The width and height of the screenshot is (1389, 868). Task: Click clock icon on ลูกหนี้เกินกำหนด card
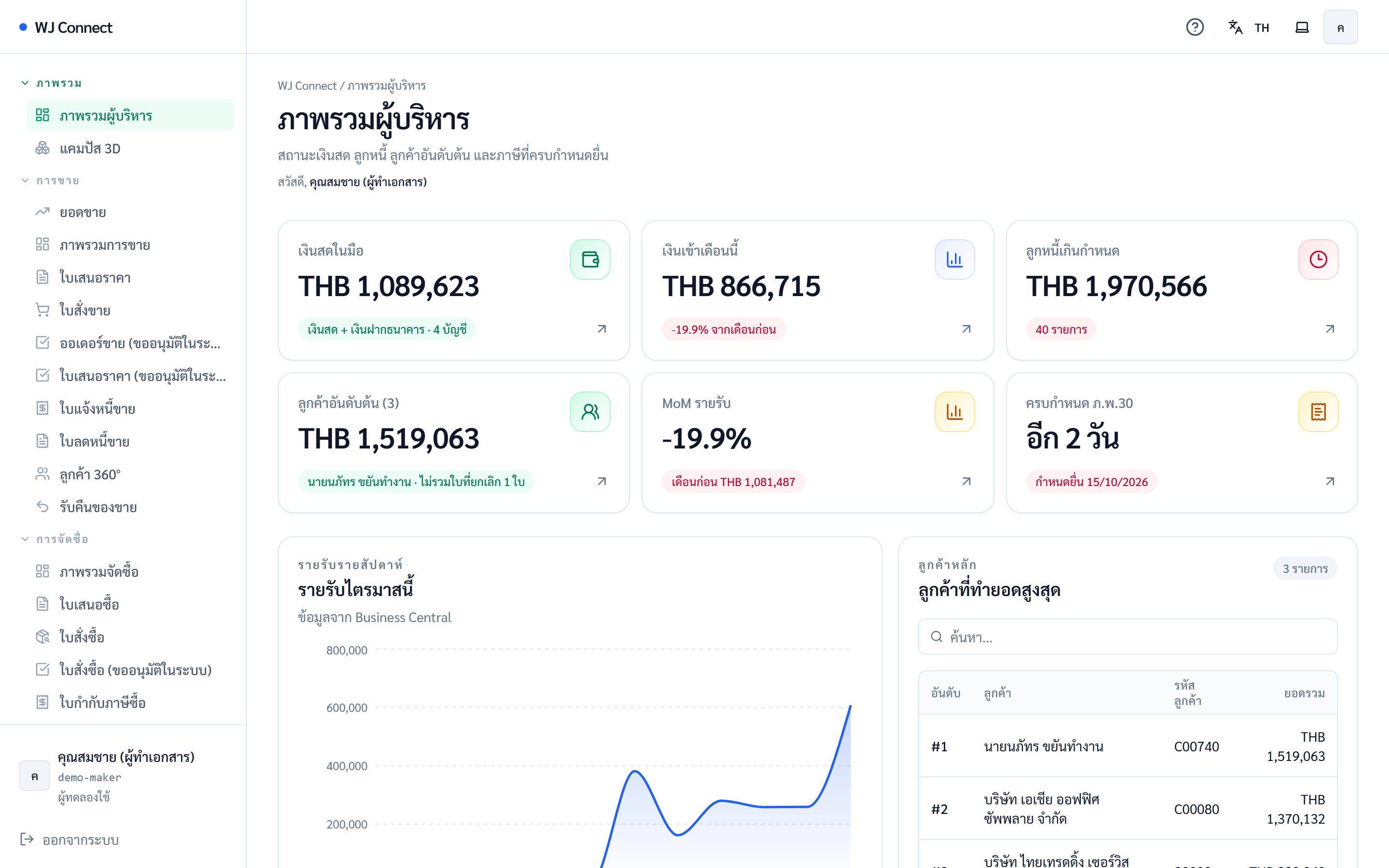1319,259
